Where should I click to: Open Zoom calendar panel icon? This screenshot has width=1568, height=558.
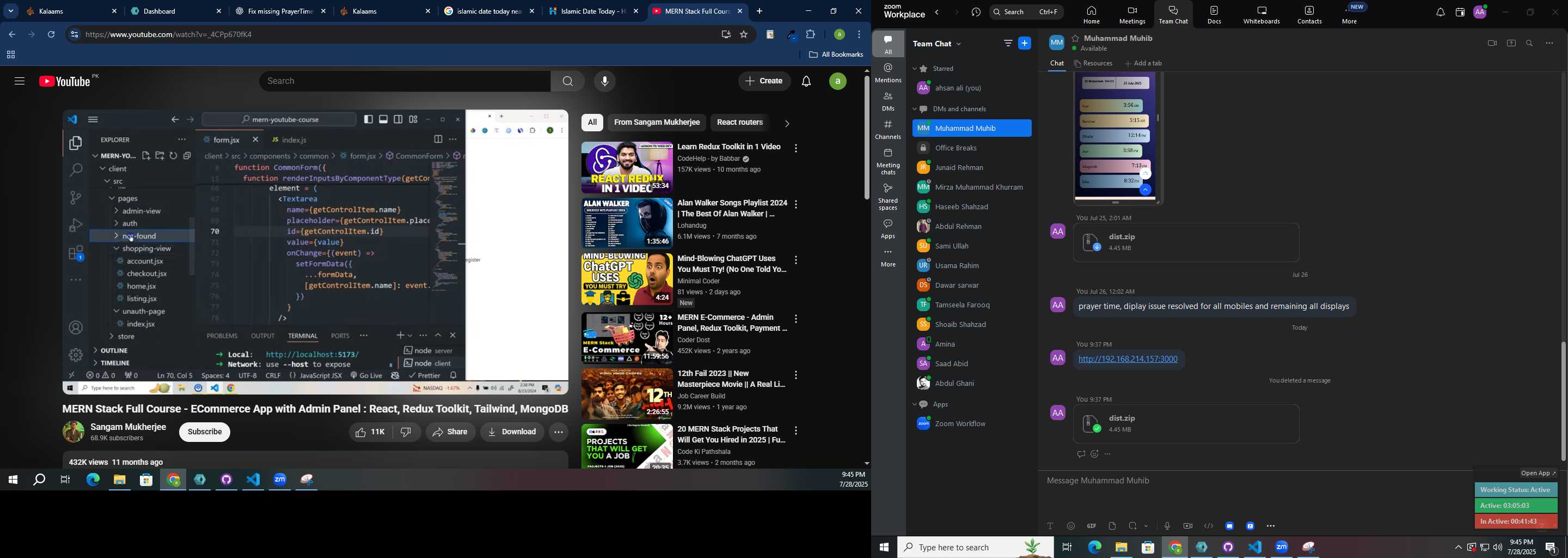[1460, 13]
